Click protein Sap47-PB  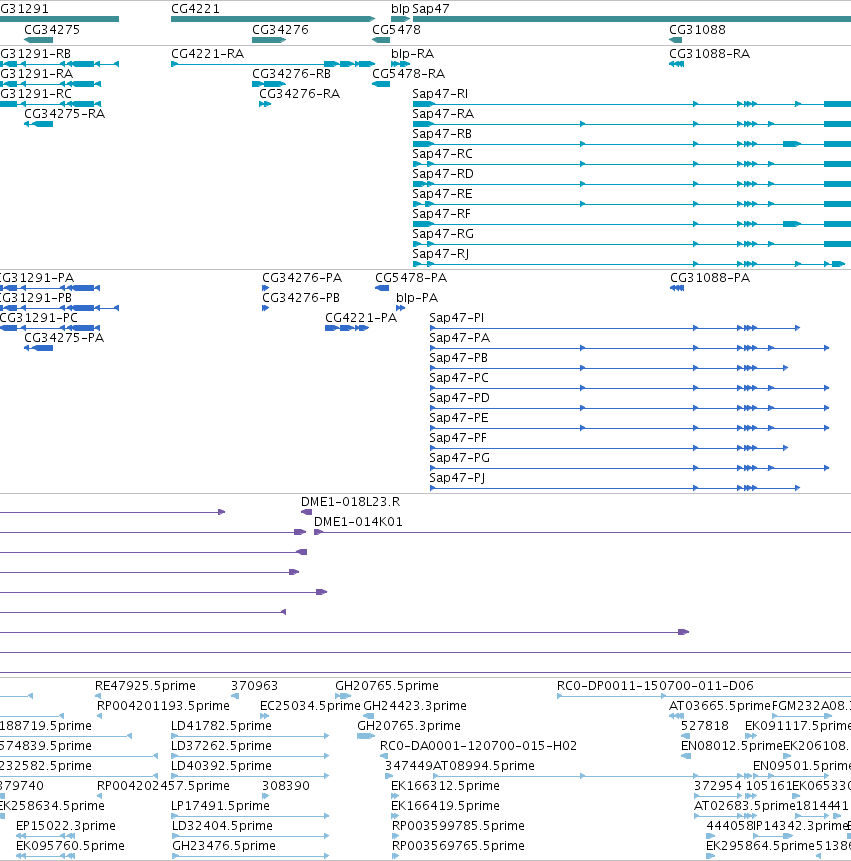pos(458,358)
